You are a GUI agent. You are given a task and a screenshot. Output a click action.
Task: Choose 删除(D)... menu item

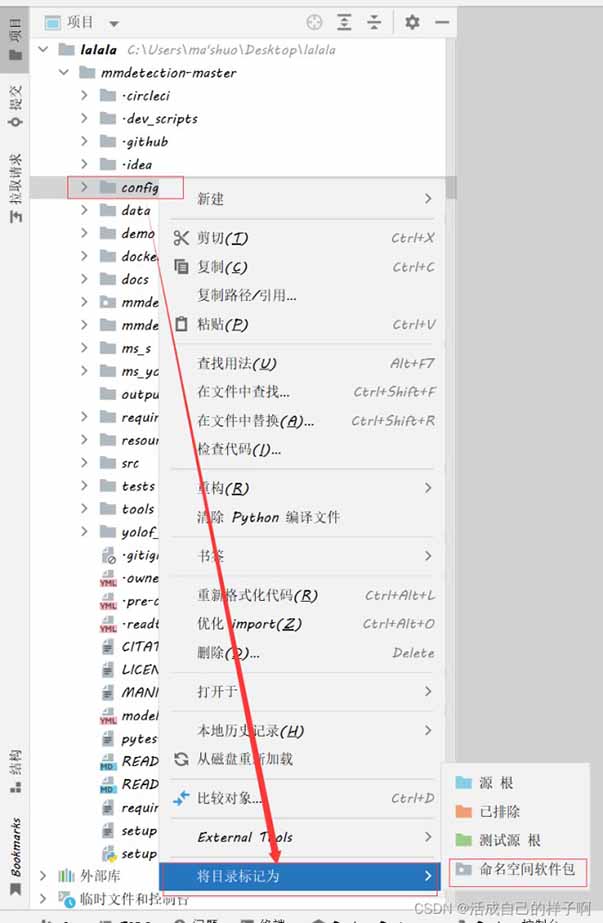303,653
